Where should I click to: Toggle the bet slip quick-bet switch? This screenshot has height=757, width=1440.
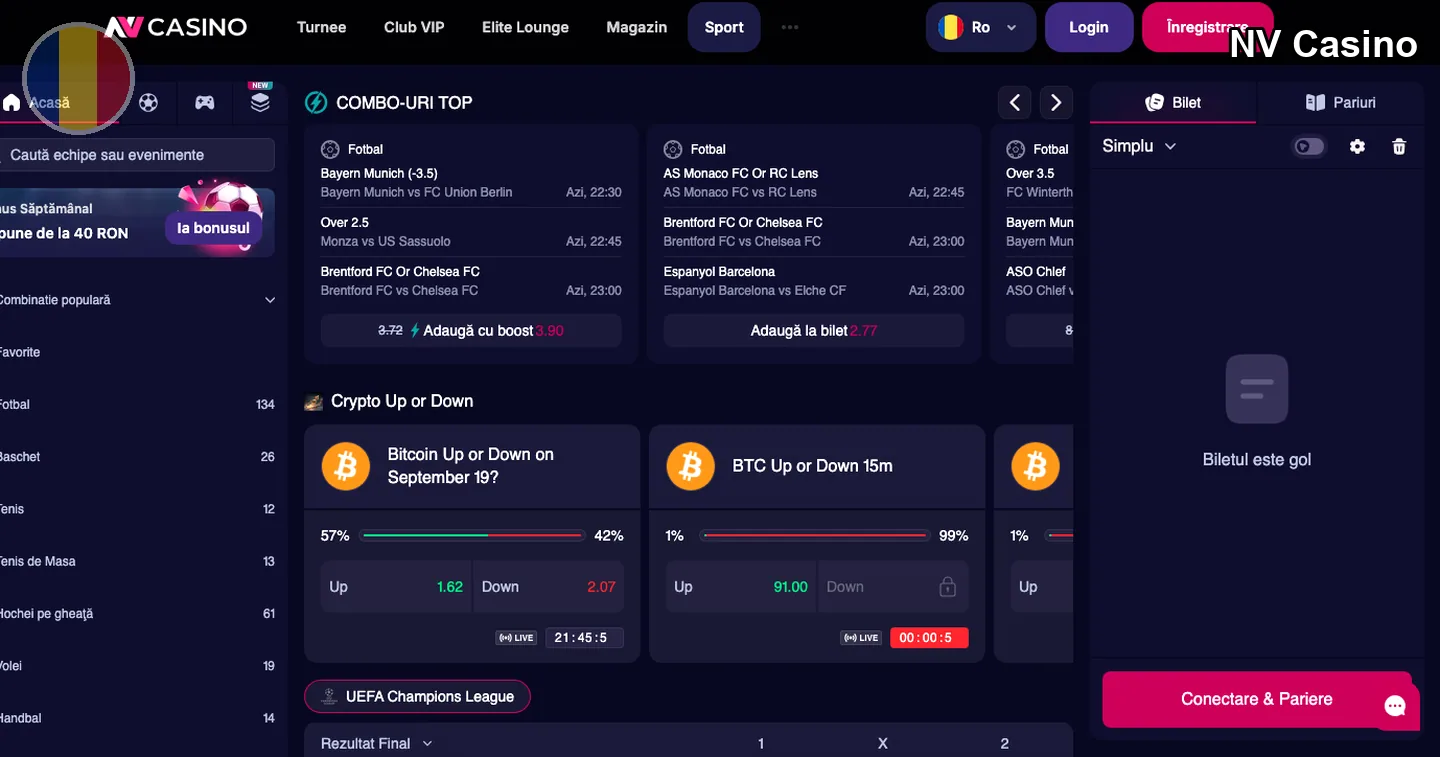coord(1309,147)
